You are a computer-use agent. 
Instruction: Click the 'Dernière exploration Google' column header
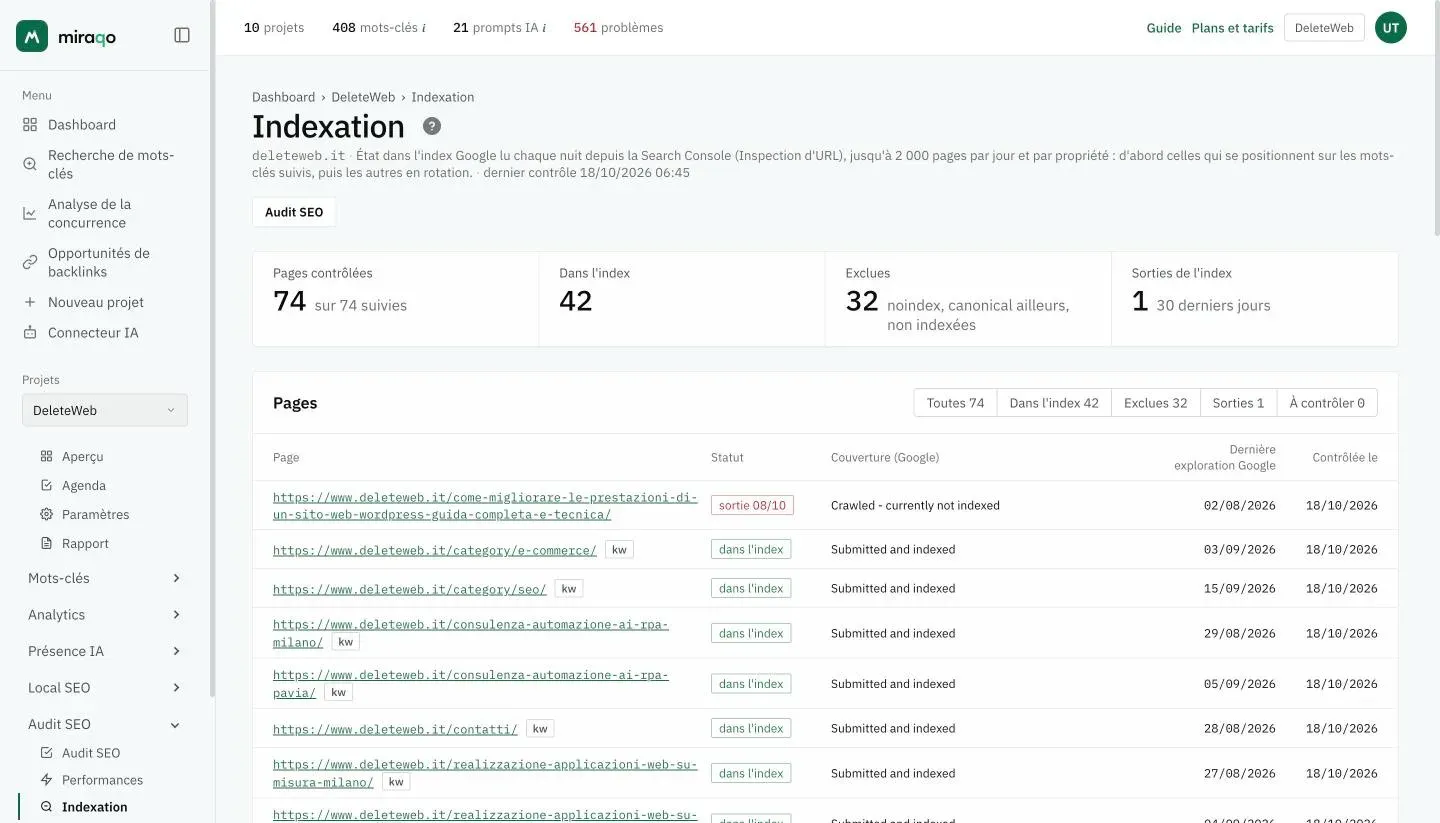[x=1225, y=457]
